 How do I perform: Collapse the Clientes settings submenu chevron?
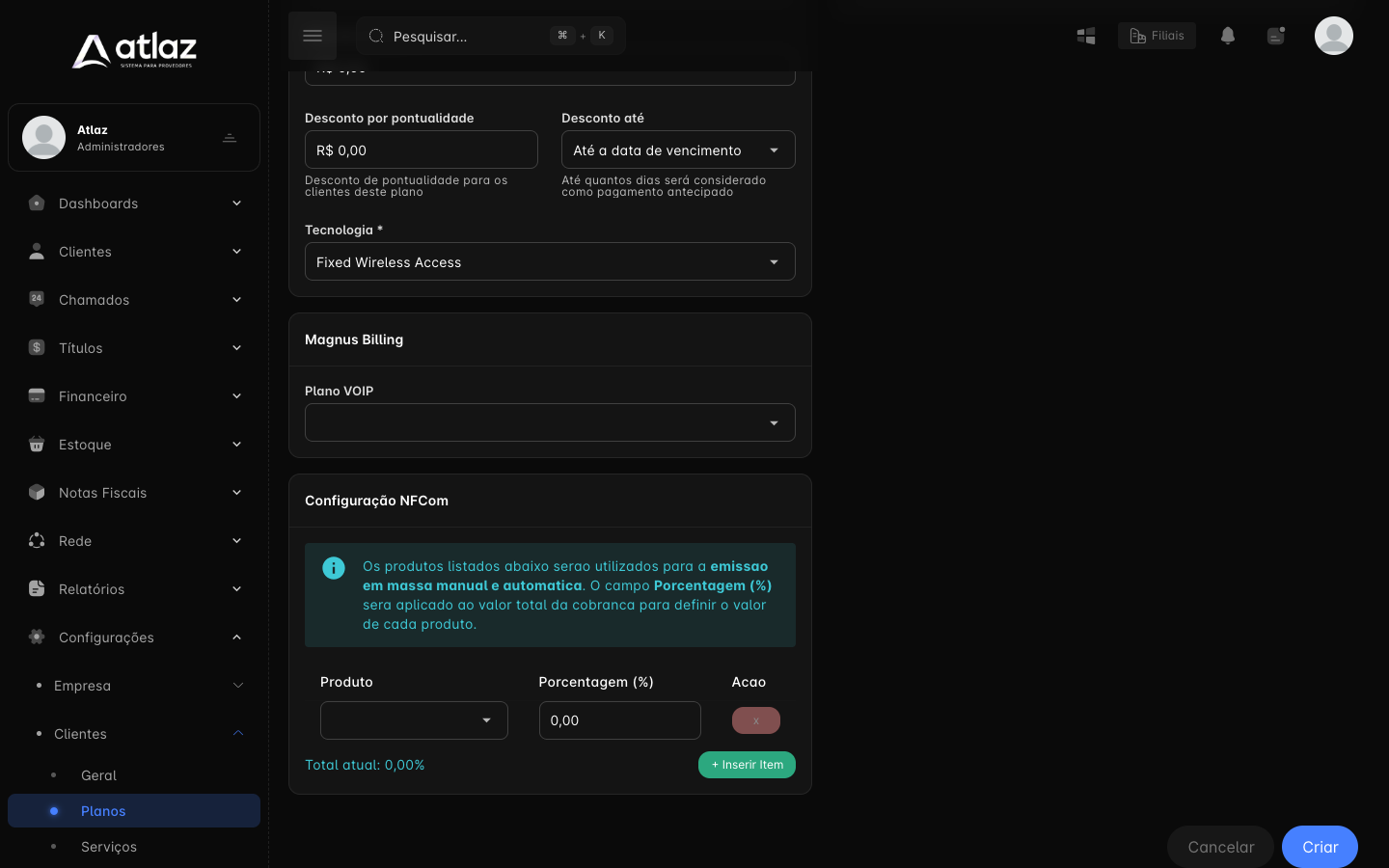tap(237, 734)
